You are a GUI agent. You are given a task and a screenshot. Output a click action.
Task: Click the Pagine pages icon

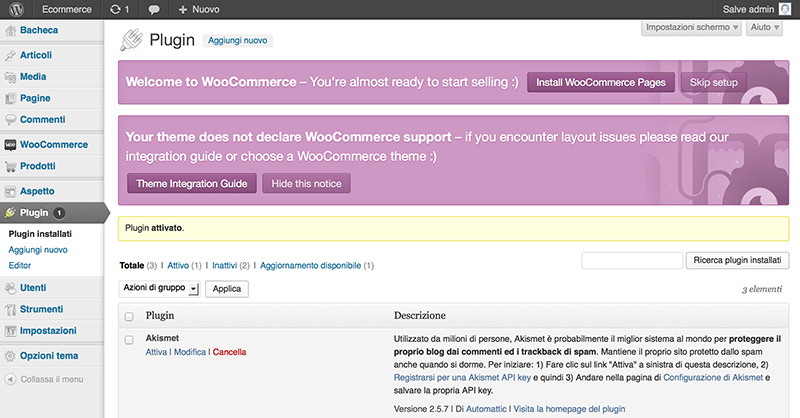click(x=10, y=99)
